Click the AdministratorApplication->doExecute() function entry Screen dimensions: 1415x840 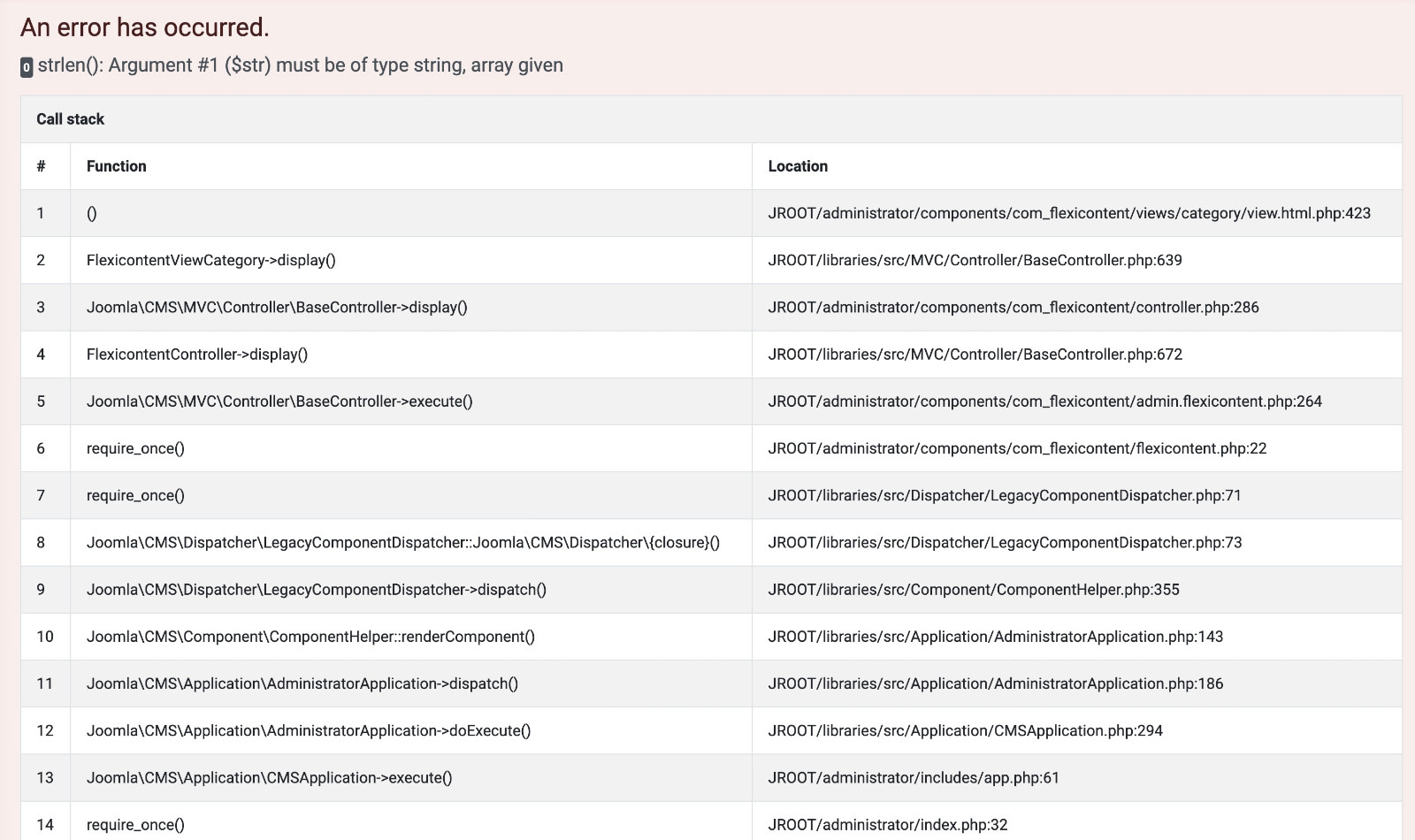coord(308,730)
